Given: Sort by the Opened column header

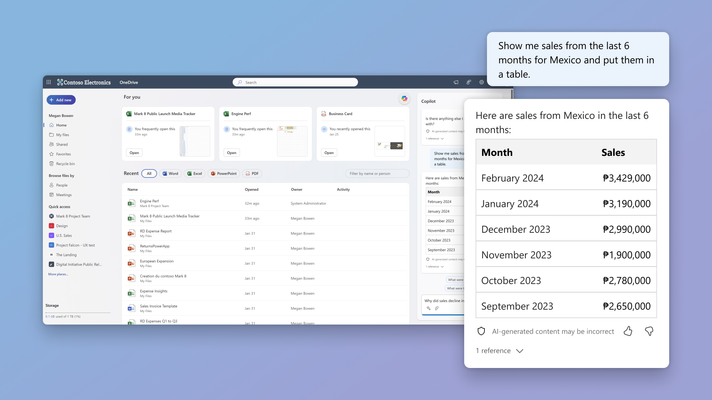Looking at the screenshot, I should tap(252, 189).
